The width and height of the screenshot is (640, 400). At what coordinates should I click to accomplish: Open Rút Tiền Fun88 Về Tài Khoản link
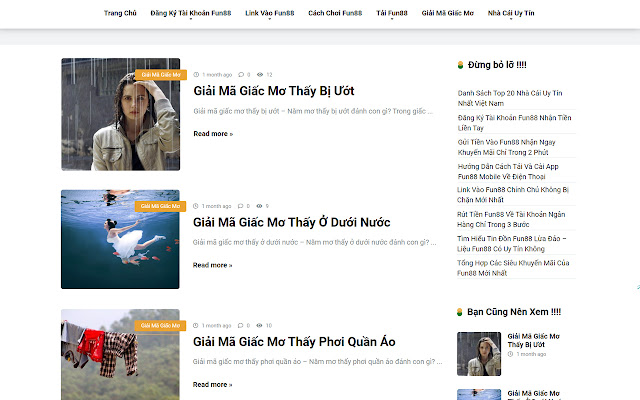[x=511, y=219]
